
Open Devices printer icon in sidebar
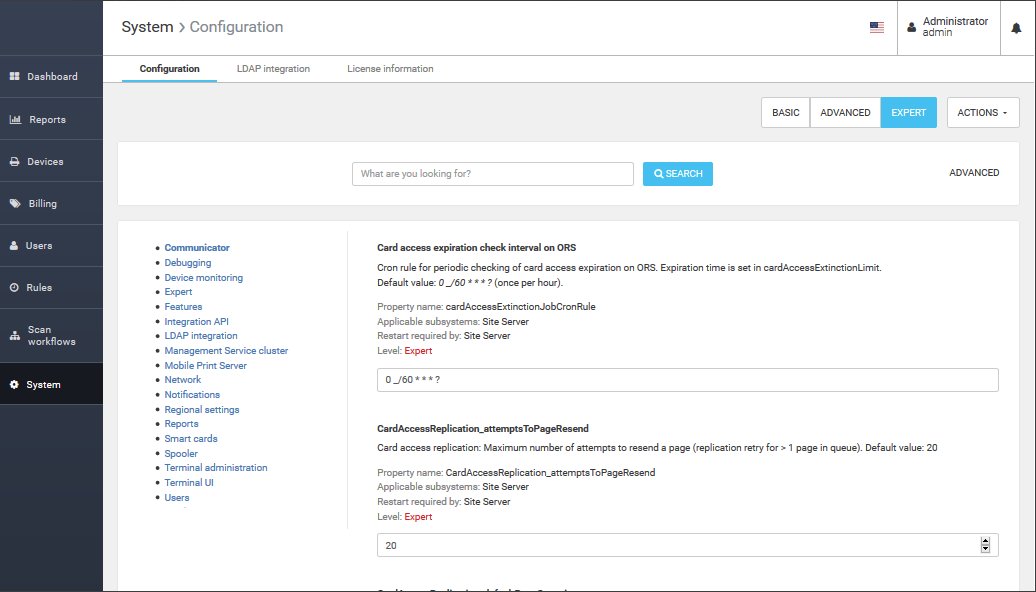coord(15,162)
